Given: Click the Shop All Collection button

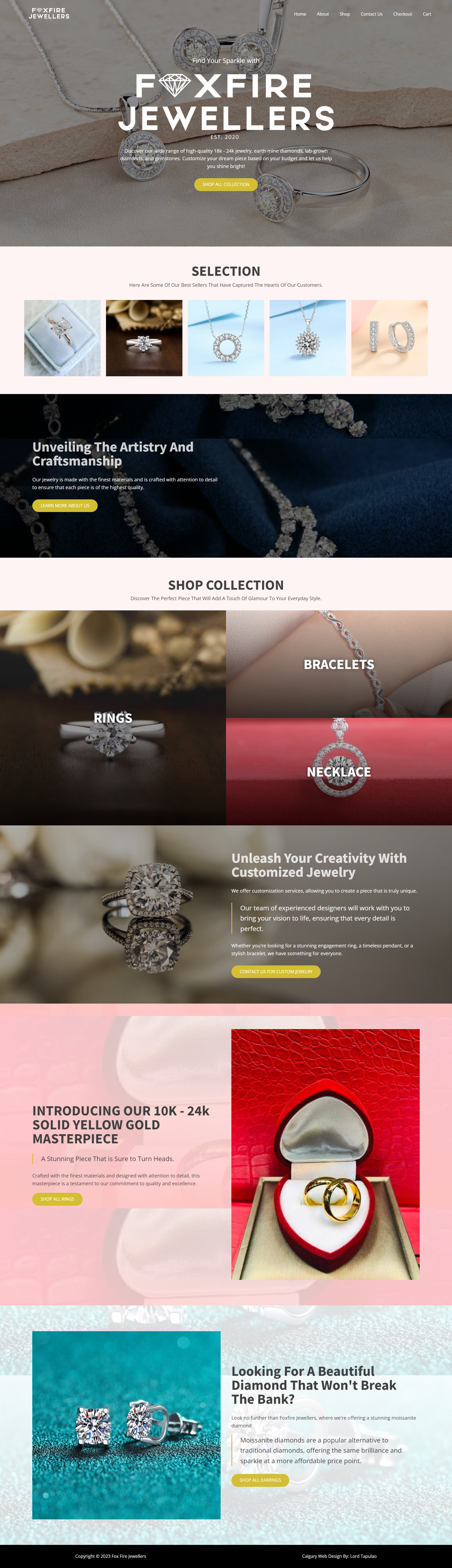Looking at the screenshot, I should tap(226, 184).
